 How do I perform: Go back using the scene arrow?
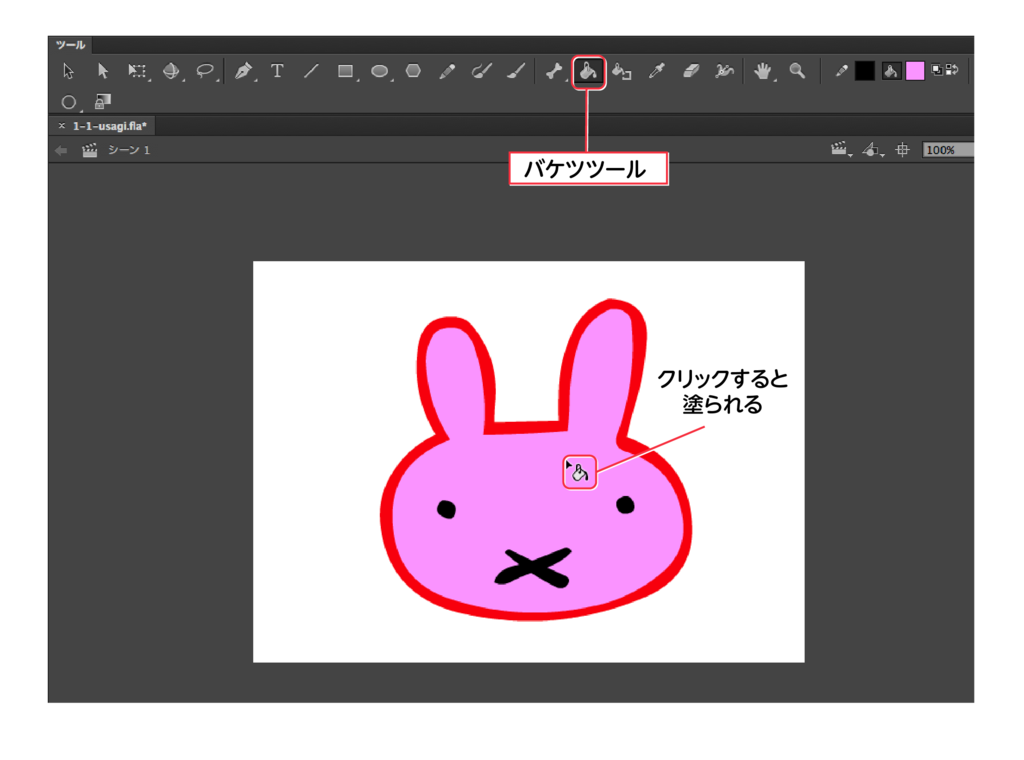(x=61, y=151)
